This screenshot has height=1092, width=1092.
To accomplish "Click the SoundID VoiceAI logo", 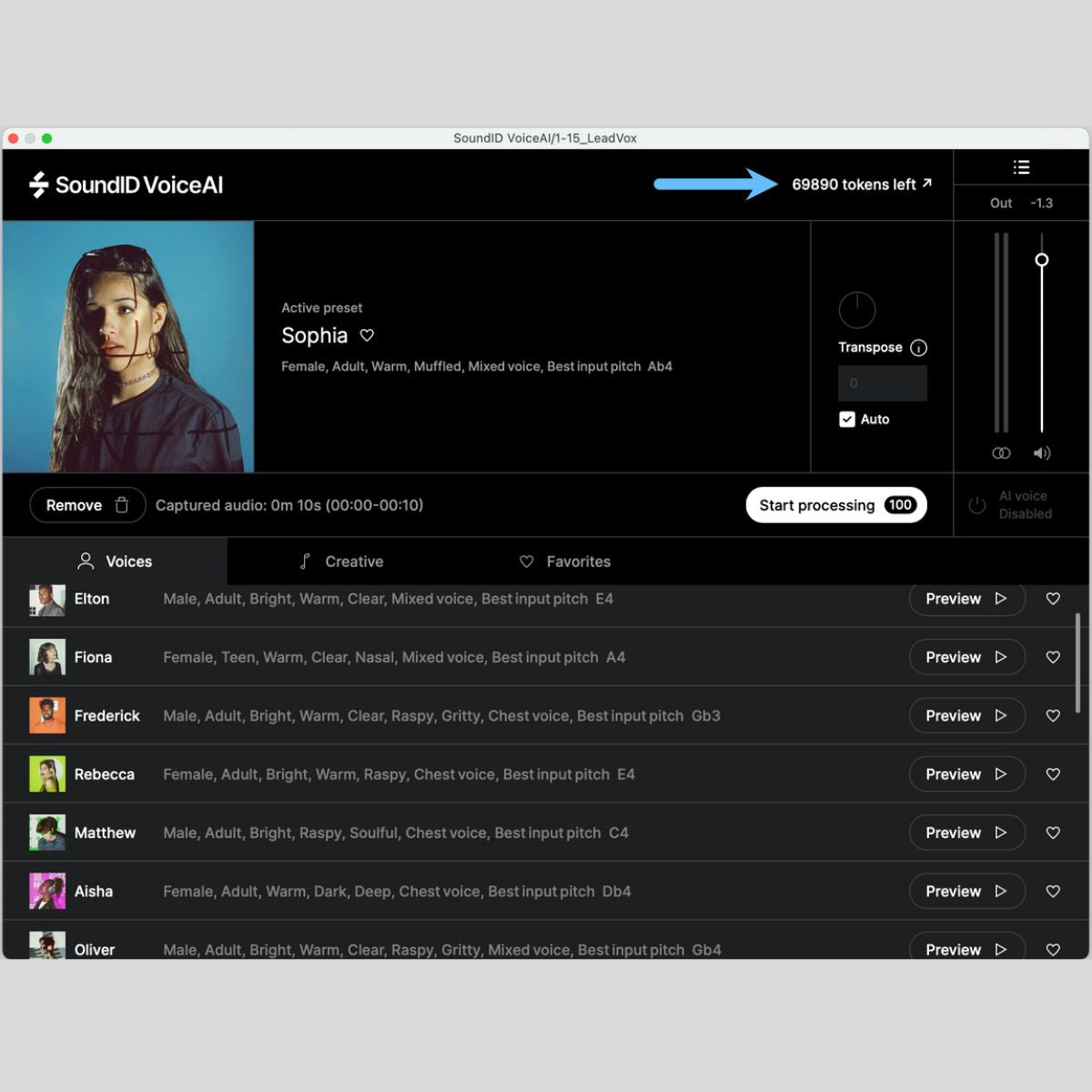I will [x=126, y=185].
